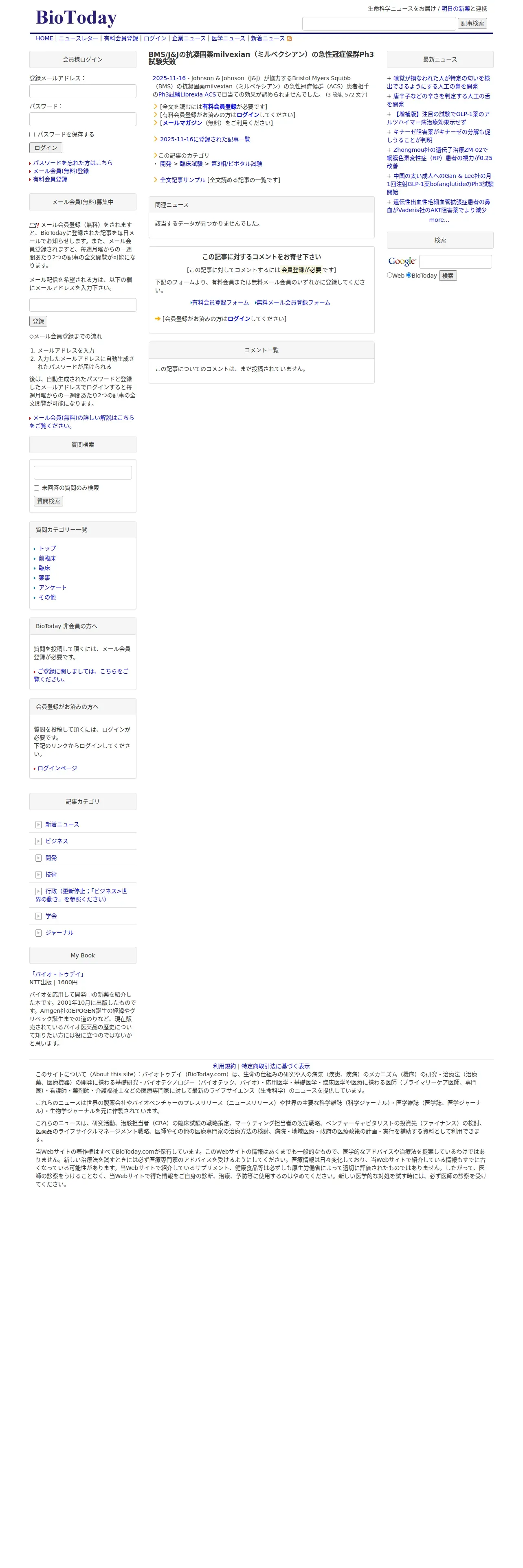
Task: Focus the article search field at top
Action: [x=379, y=23]
